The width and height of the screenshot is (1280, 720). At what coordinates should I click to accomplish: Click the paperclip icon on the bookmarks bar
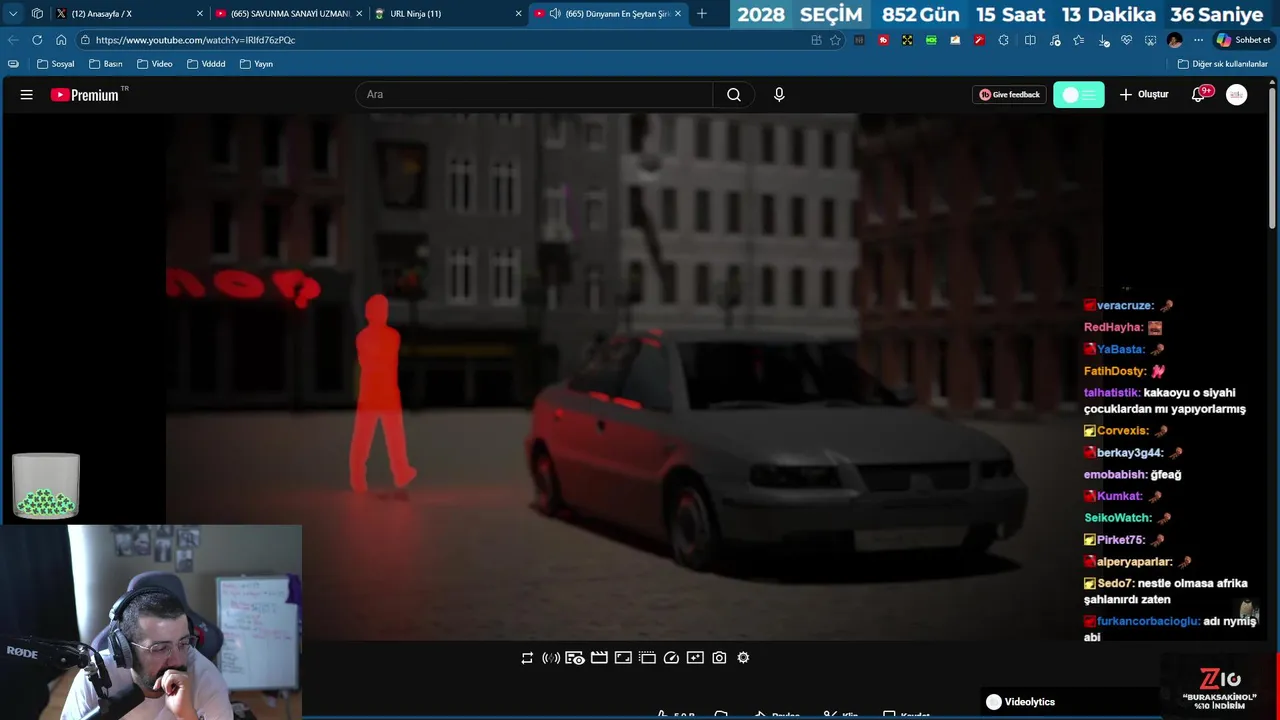tap(13, 64)
